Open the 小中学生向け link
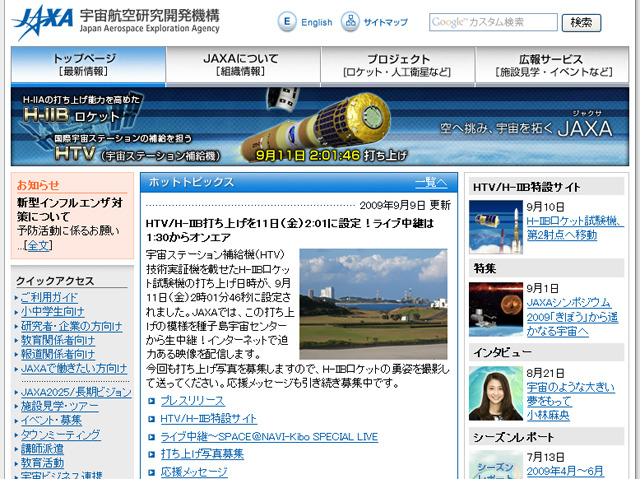This screenshot has width=640, height=479. (x=53, y=312)
